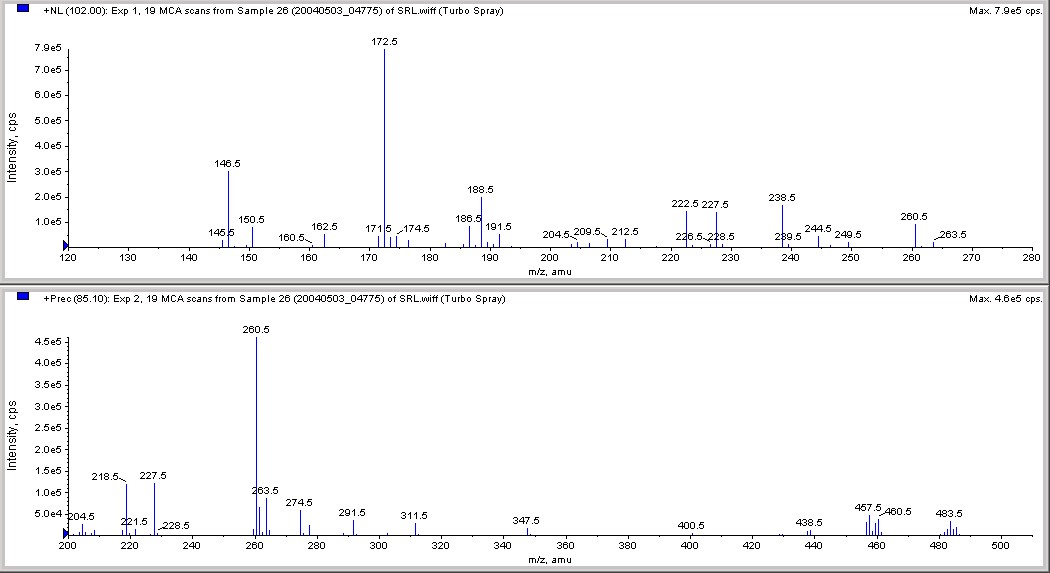
Task: Select the 172.5 peak label in top spectrum
Action: pyautogui.click(x=384, y=42)
